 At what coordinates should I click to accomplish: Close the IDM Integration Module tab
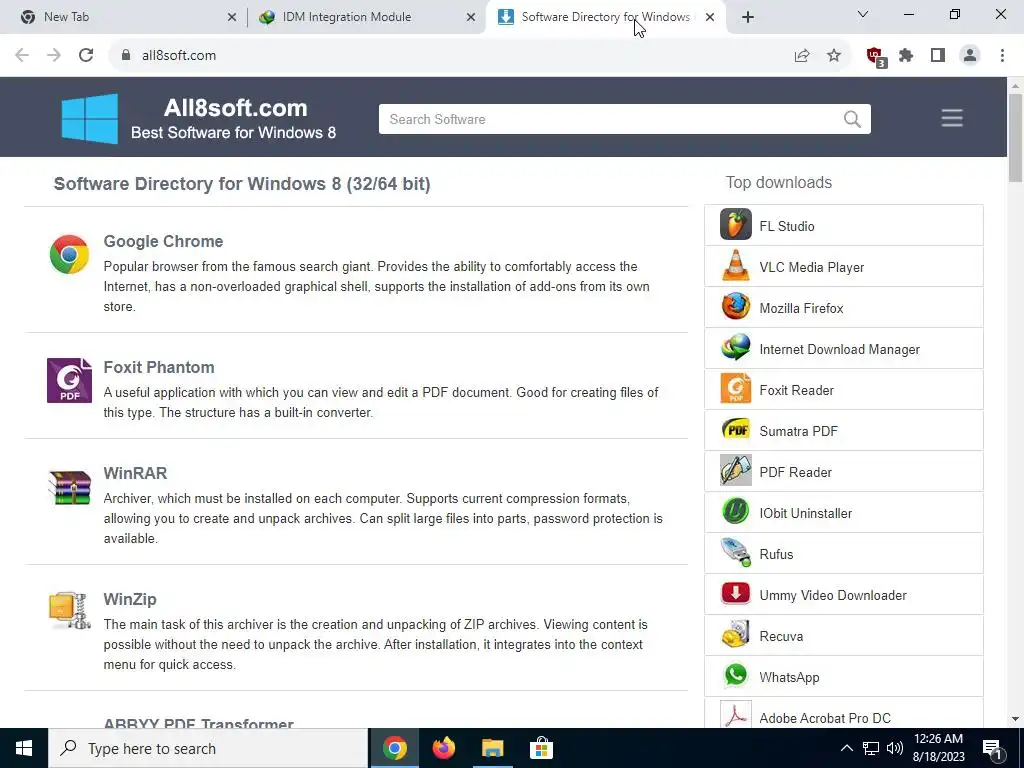click(x=471, y=18)
